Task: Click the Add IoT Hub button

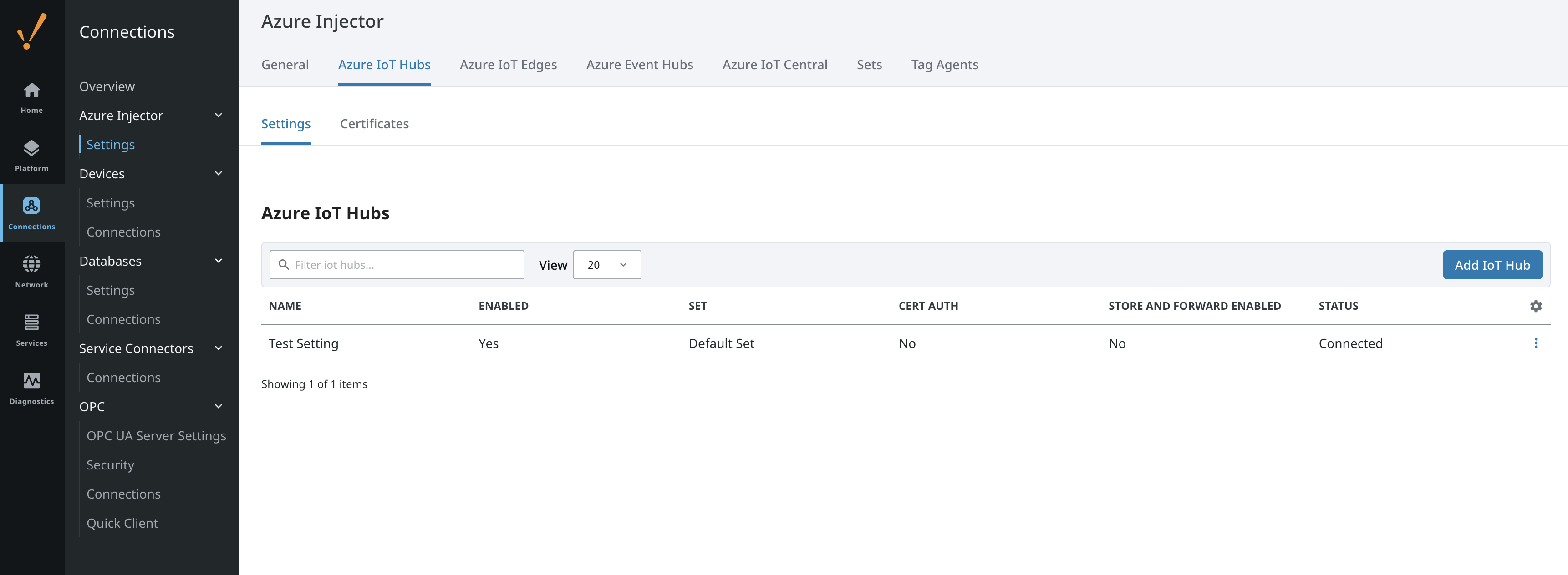Action: tap(1492, 265)
